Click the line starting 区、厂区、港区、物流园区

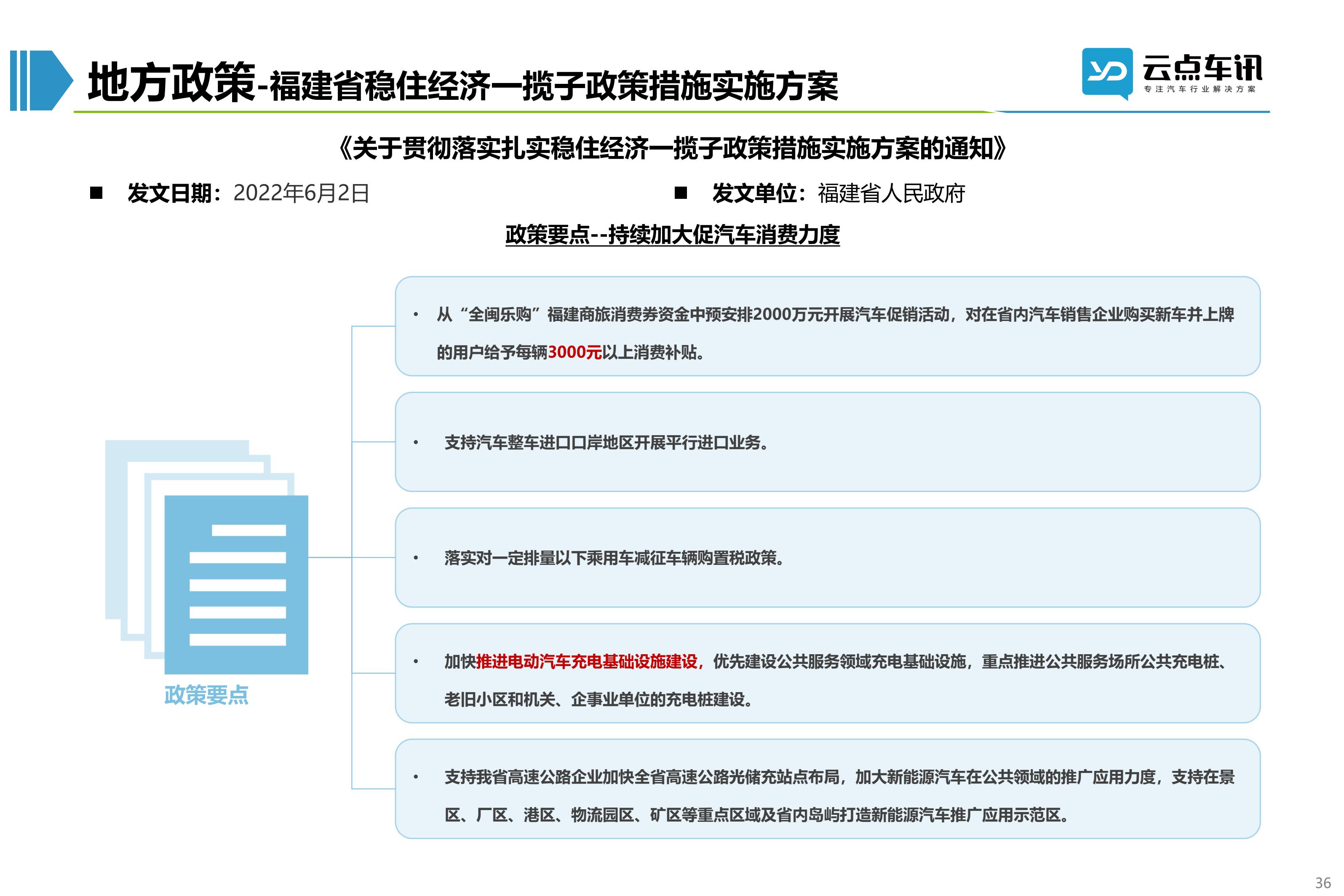(756, 815)
